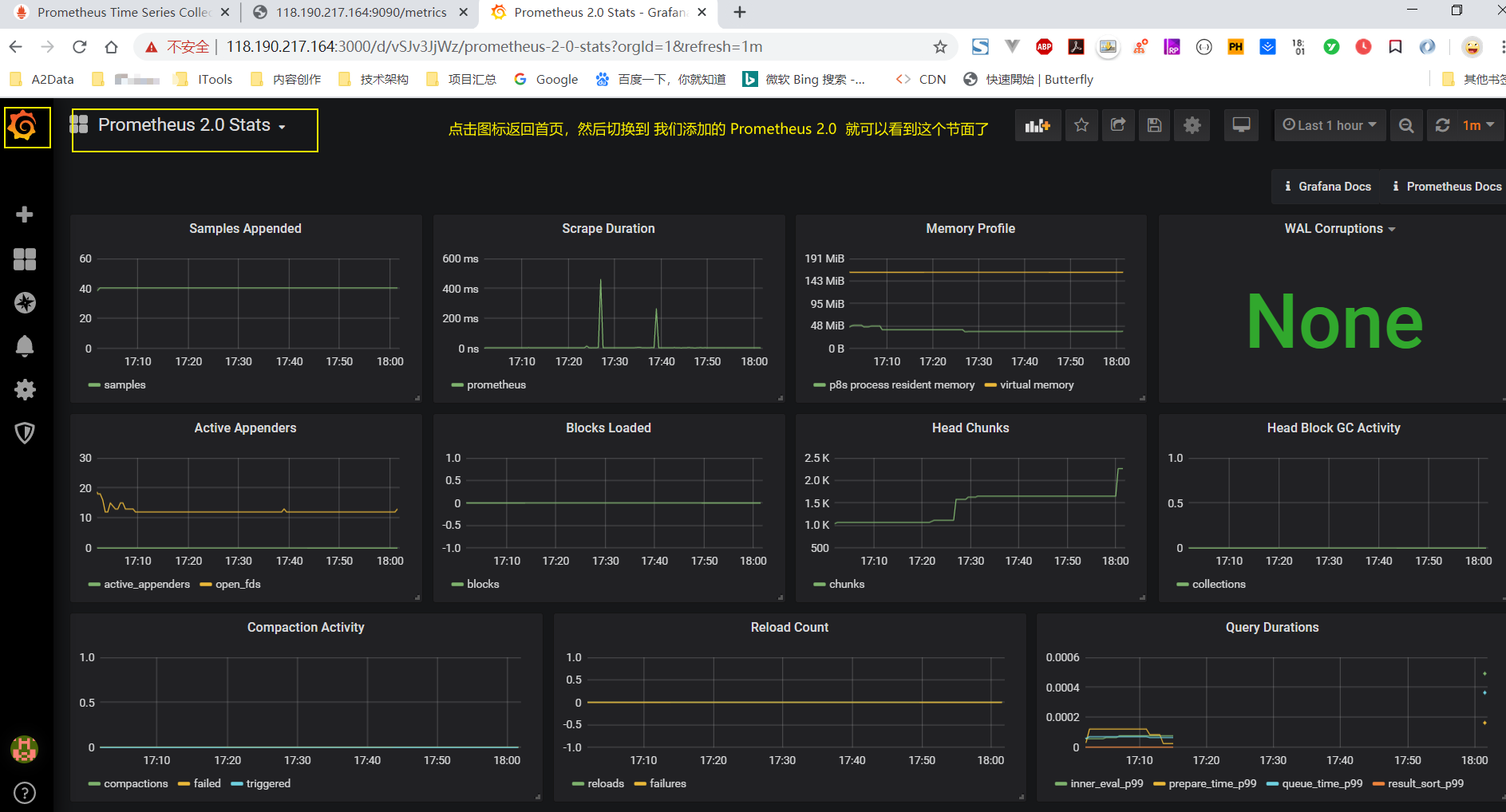Toggle the virtual memory legend series
The height and width of the screenshot is (812, 1506).
click(1036, 385)
